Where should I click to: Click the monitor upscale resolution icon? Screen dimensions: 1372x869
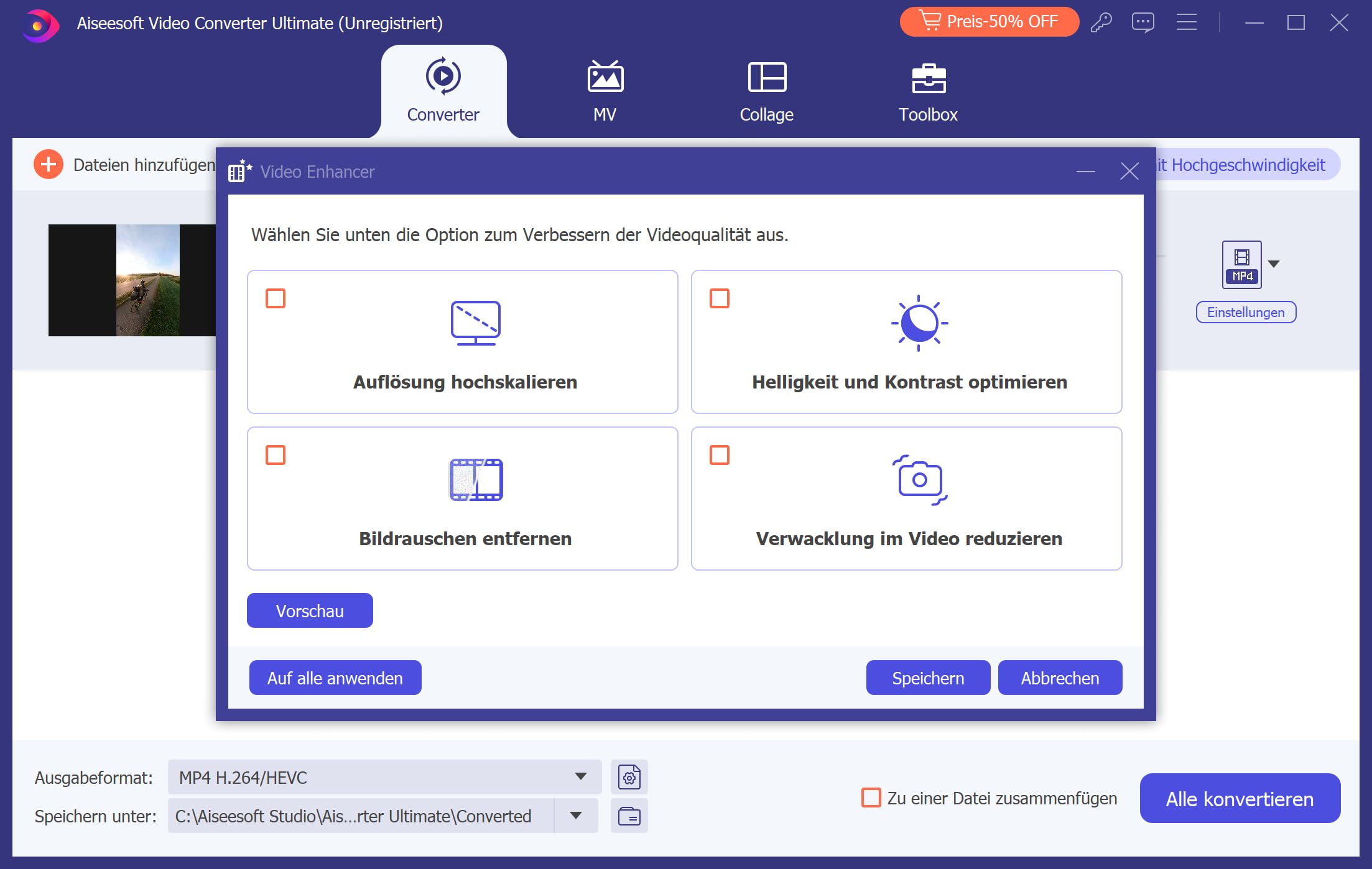tap(476, 323)
